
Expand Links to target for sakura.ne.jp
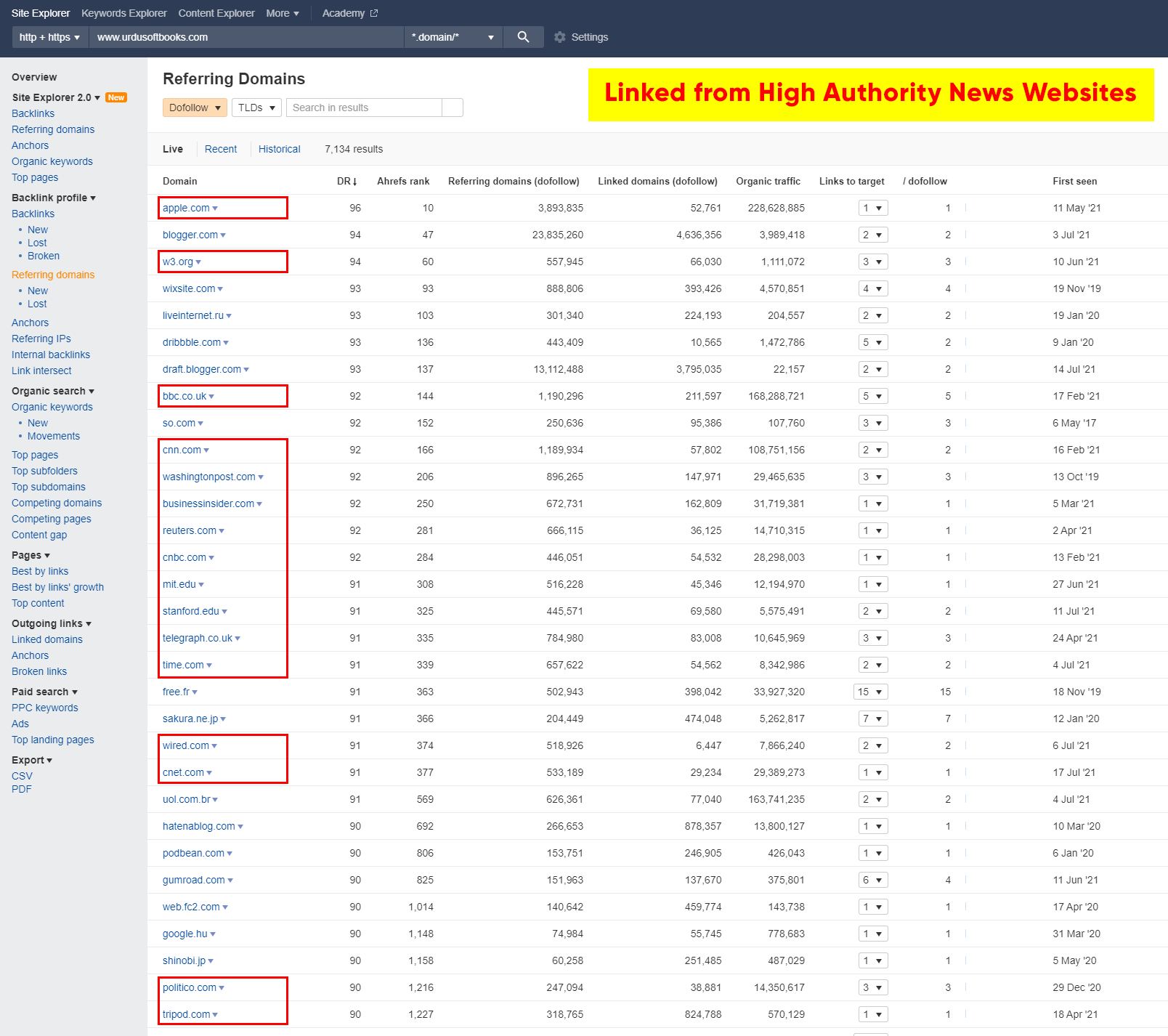coord(873,719)
